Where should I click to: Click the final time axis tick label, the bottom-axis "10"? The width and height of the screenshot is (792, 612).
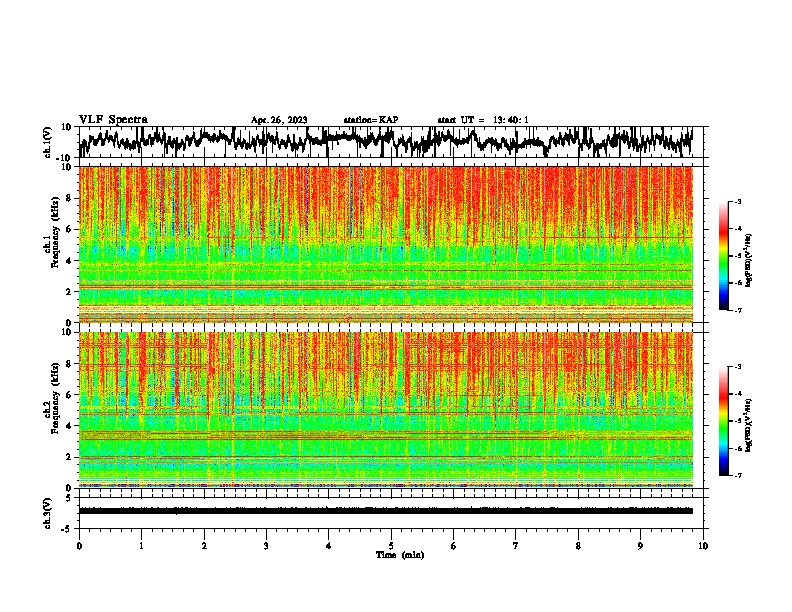(703, 546)
